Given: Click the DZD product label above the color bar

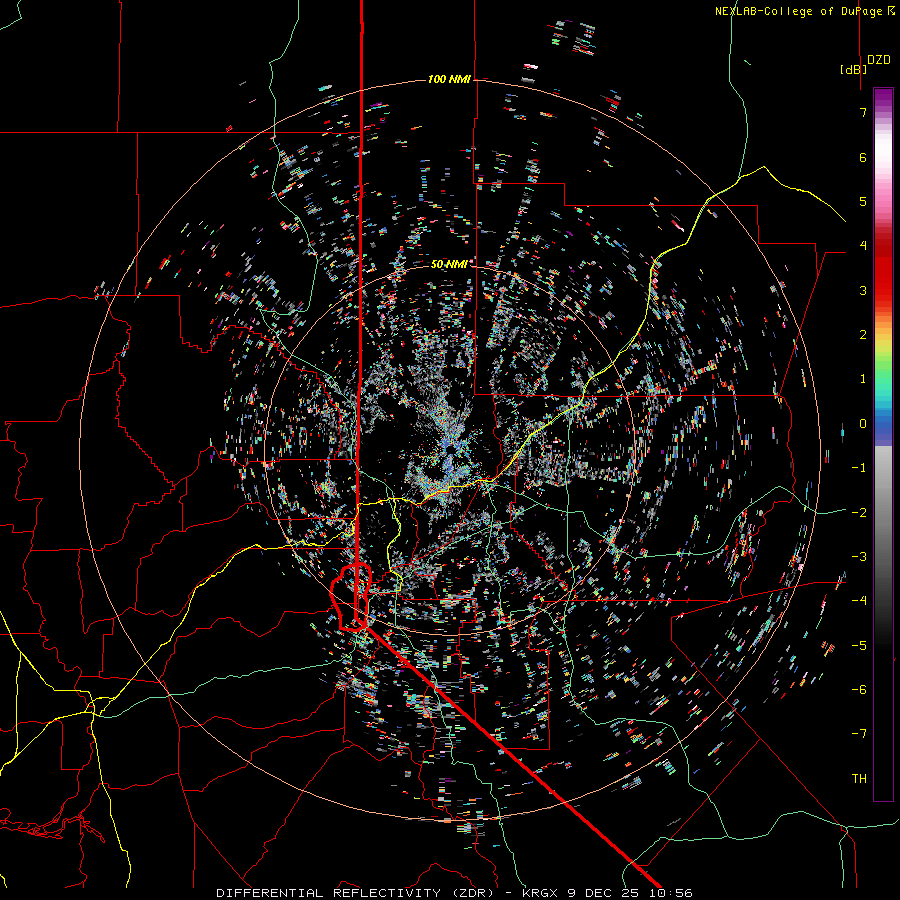Looking at the screenshot, I should (879, 60).
